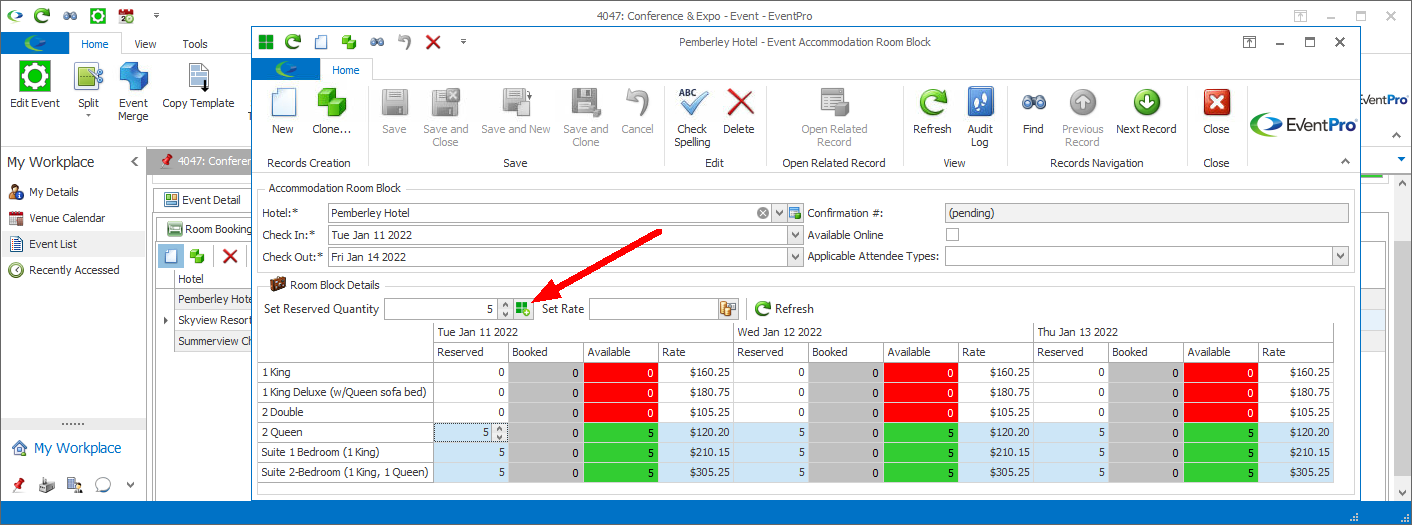Clear the Hotel field value

tap(763, 213)
